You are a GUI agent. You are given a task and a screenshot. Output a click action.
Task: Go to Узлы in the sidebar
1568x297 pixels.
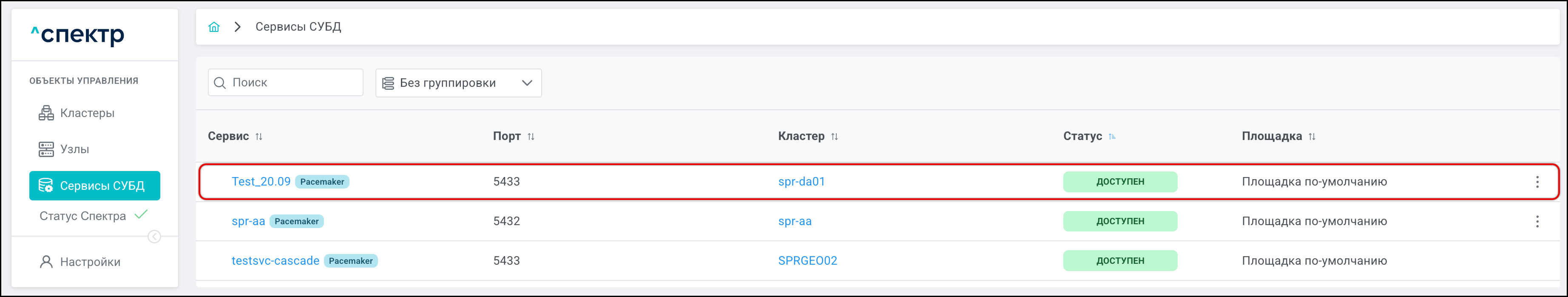point(74,149)
